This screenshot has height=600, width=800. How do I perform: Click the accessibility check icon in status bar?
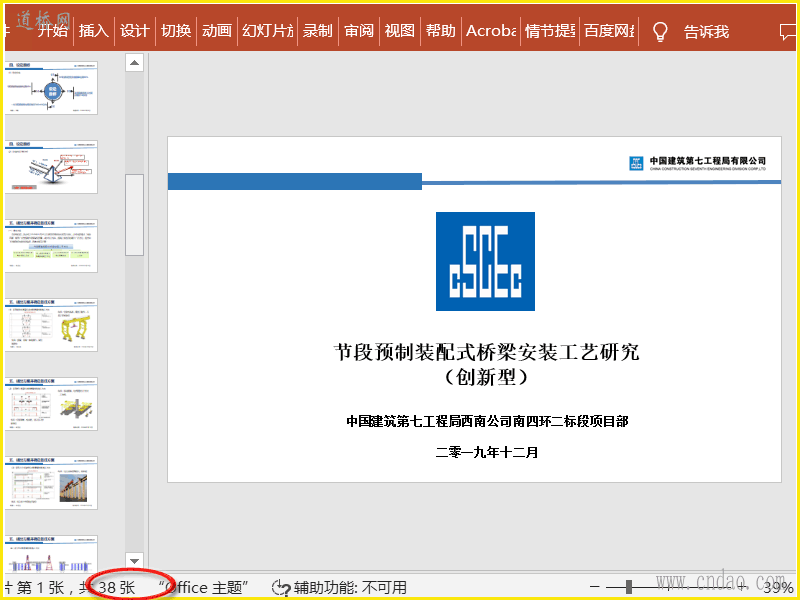click(x=281, y=588)
